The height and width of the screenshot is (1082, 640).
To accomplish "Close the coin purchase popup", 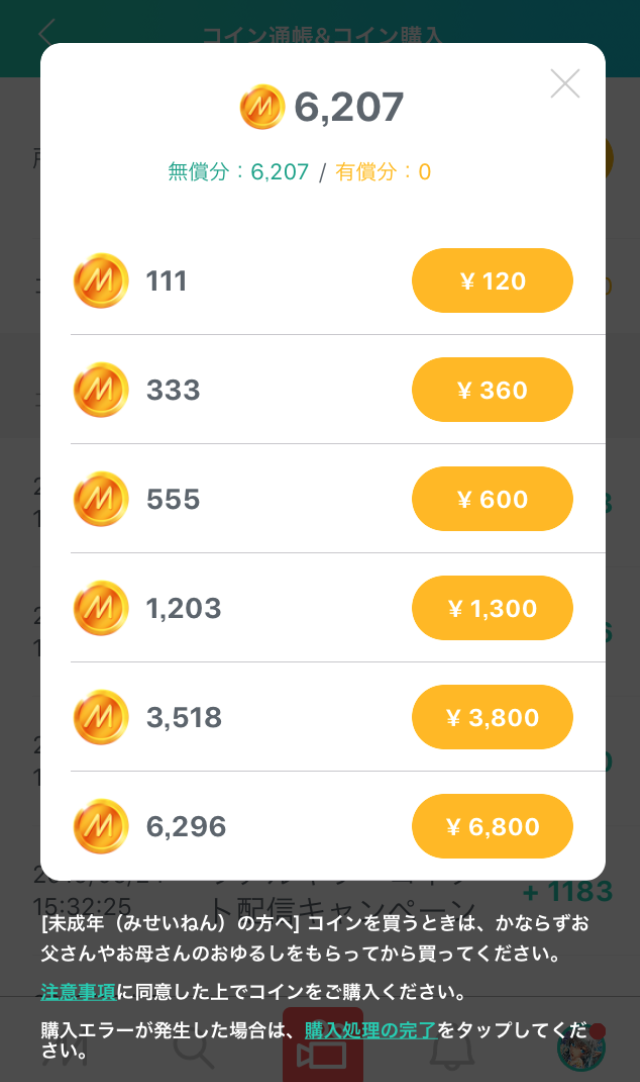I will pos(565,84).
